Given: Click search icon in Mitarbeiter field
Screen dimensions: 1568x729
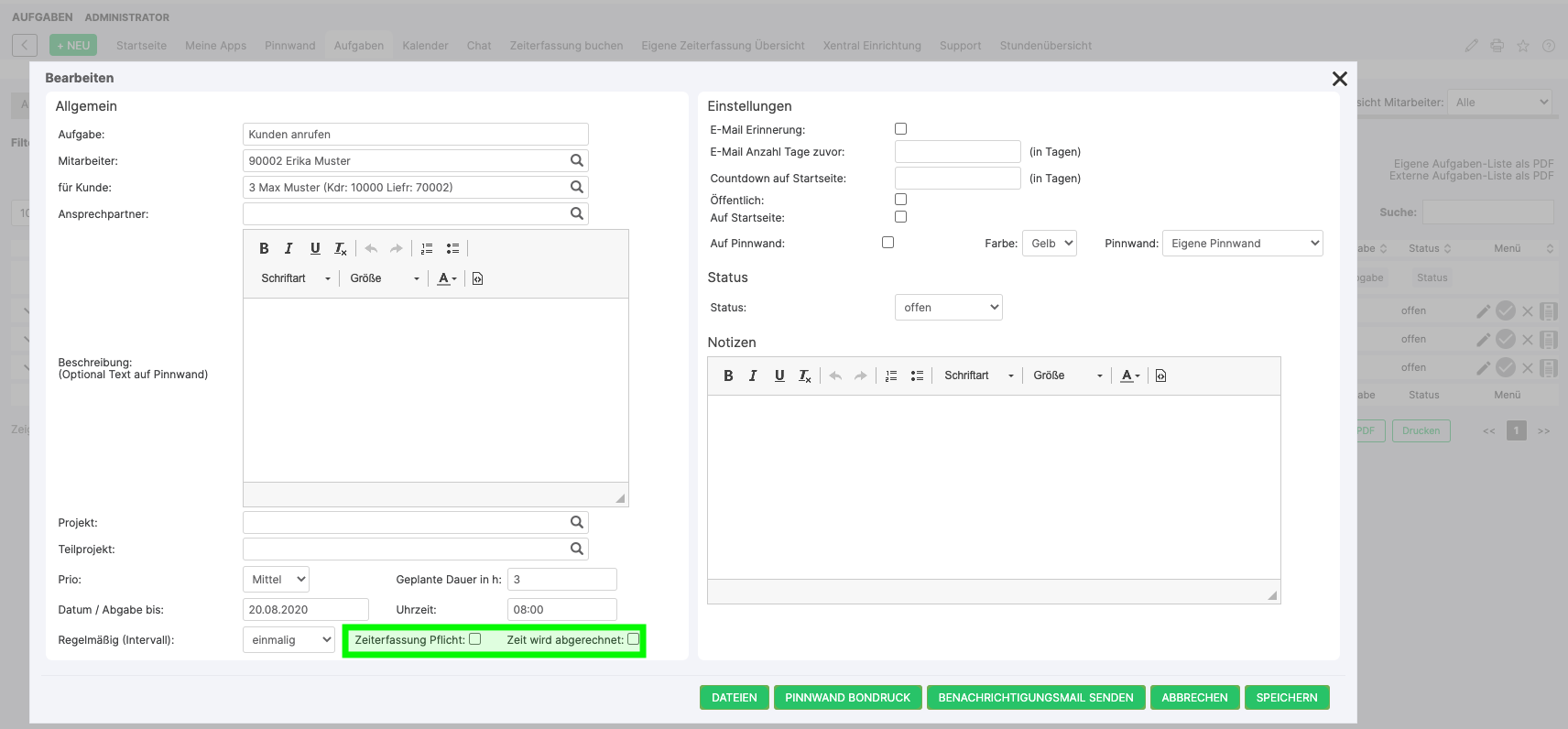Looking at the screenshot, I should pyautogui.click(x=576, y=160).
